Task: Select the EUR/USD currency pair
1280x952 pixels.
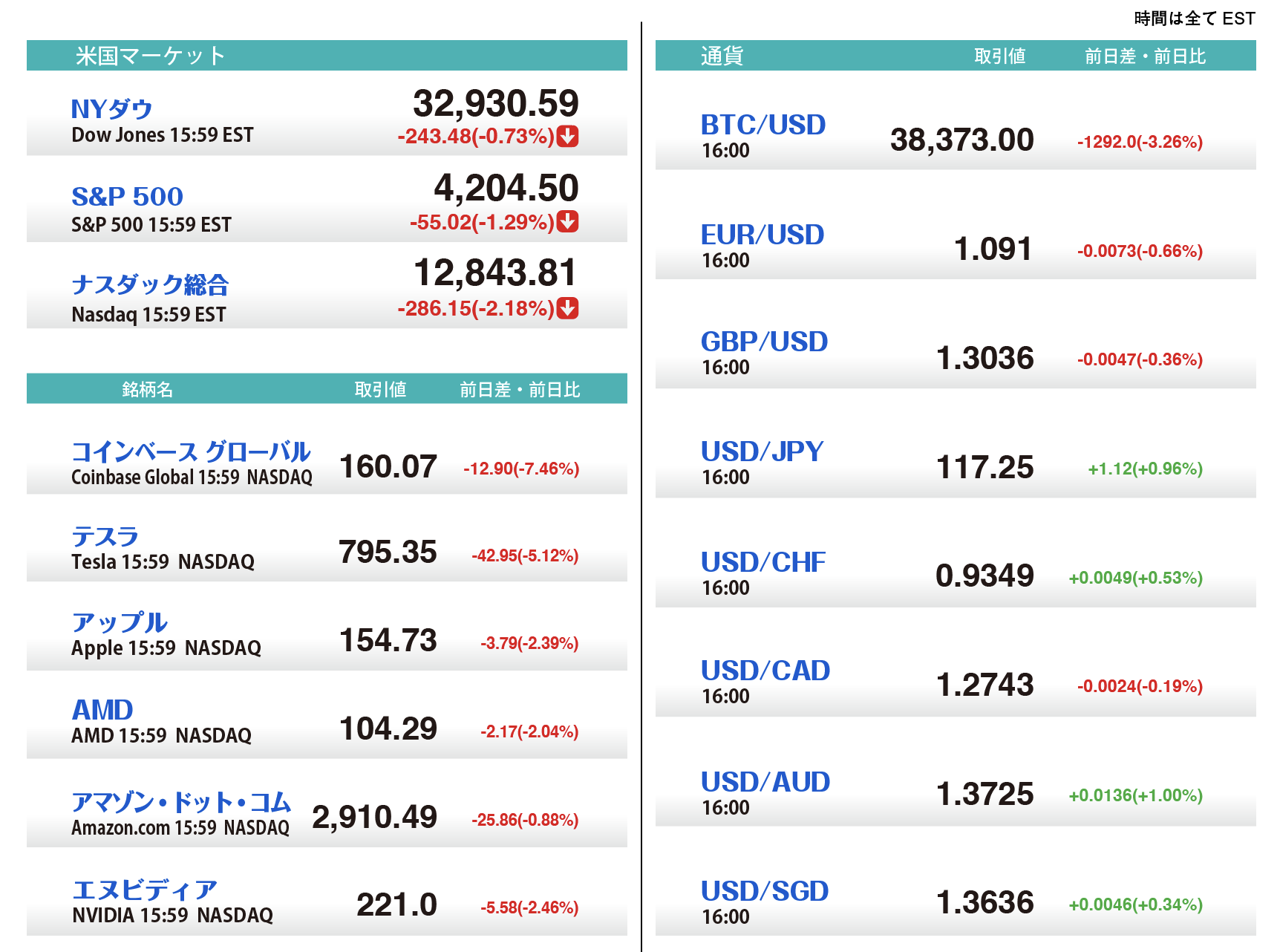Action: tap(763, 235)
